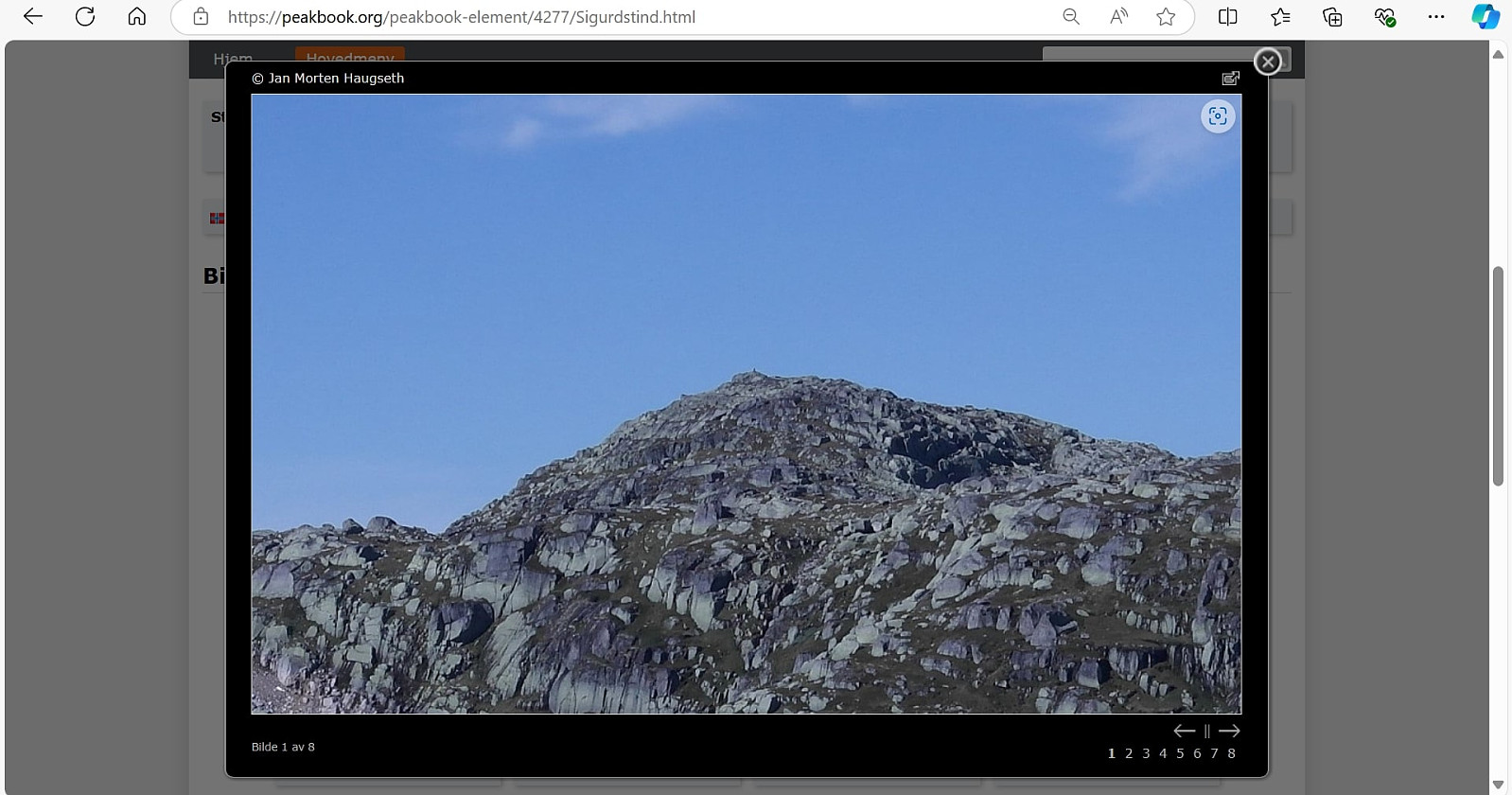Open the Hjem menu item behind overlay
Screen dimensions: 1512x795
click(x=233, y=57)
